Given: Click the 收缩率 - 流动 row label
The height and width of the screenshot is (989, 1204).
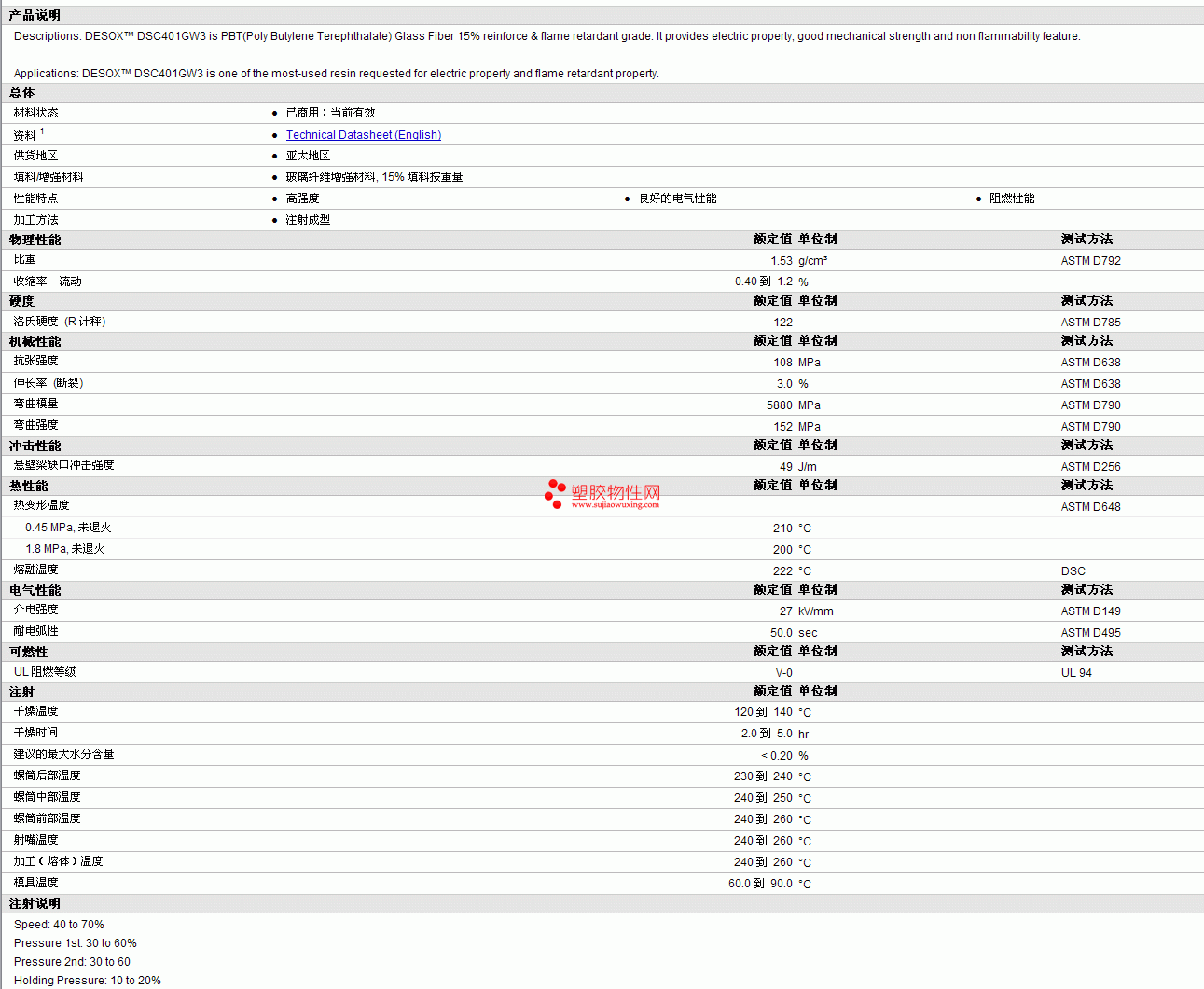Looking at the screenshot, I should [x=48, y=282].
